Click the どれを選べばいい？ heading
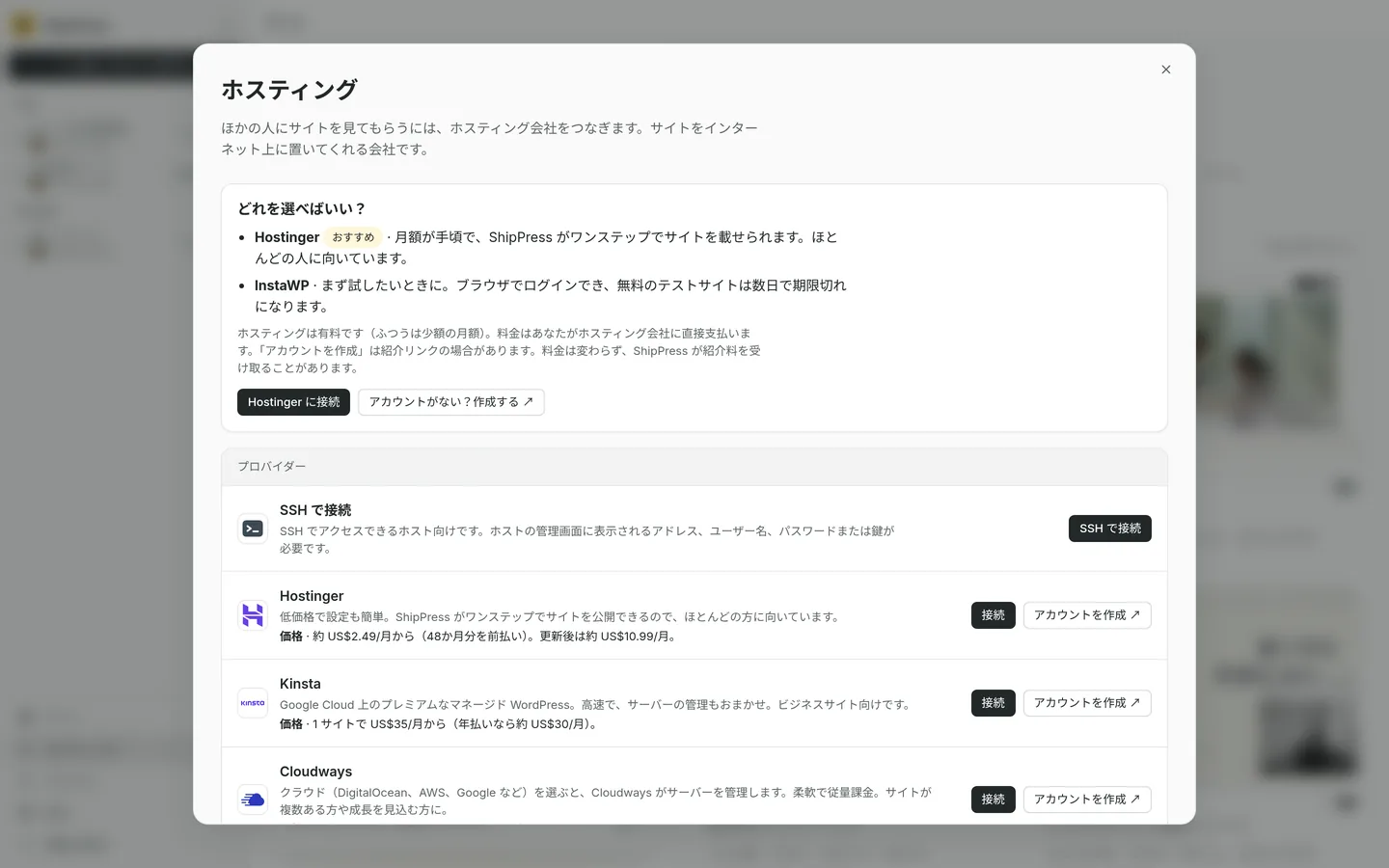 point(302,208)
